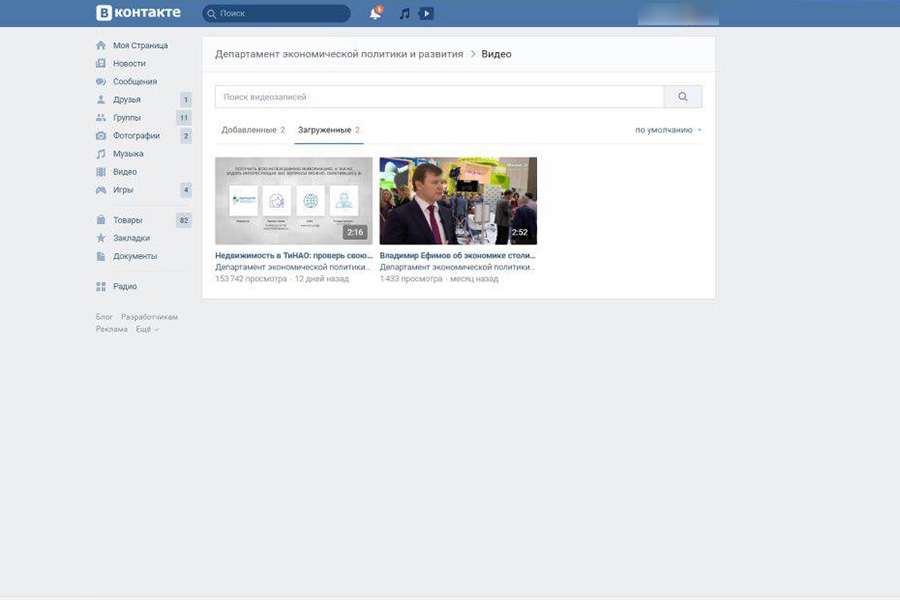Open Товары in the sidebar menu
The width and height of the screenshot is (900, 600).
click(127, 220)
